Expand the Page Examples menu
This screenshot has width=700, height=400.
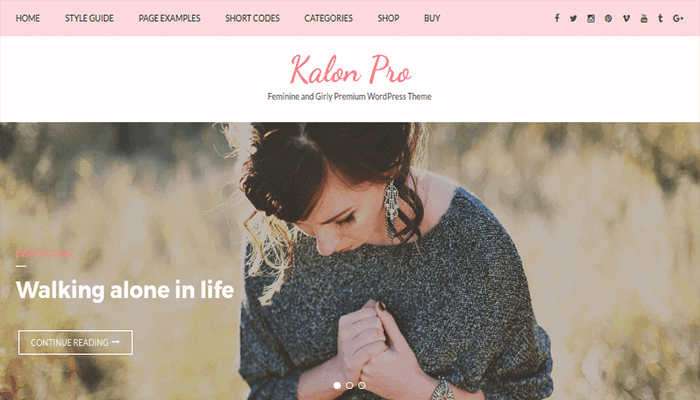point(169,18)
